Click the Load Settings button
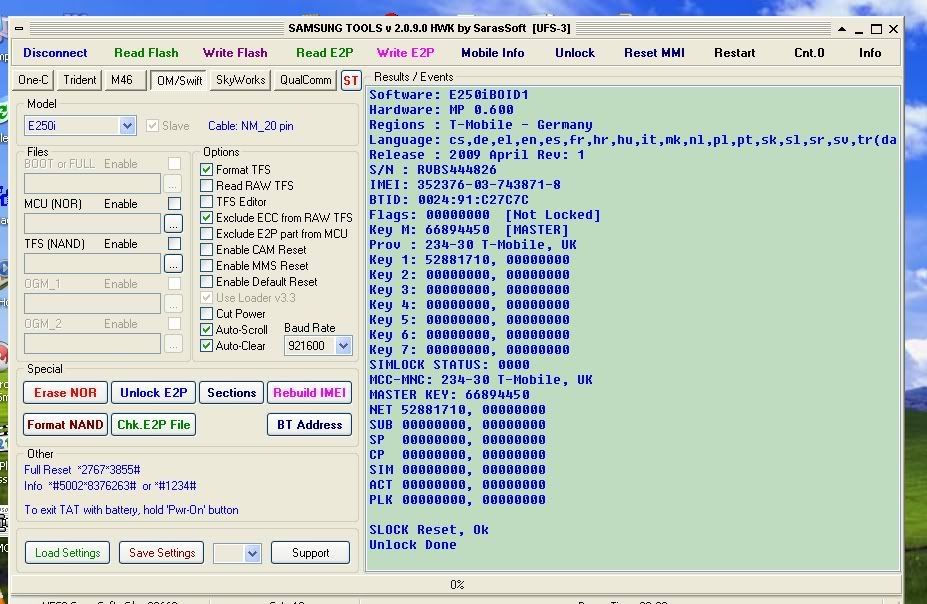 click(67, 553)
